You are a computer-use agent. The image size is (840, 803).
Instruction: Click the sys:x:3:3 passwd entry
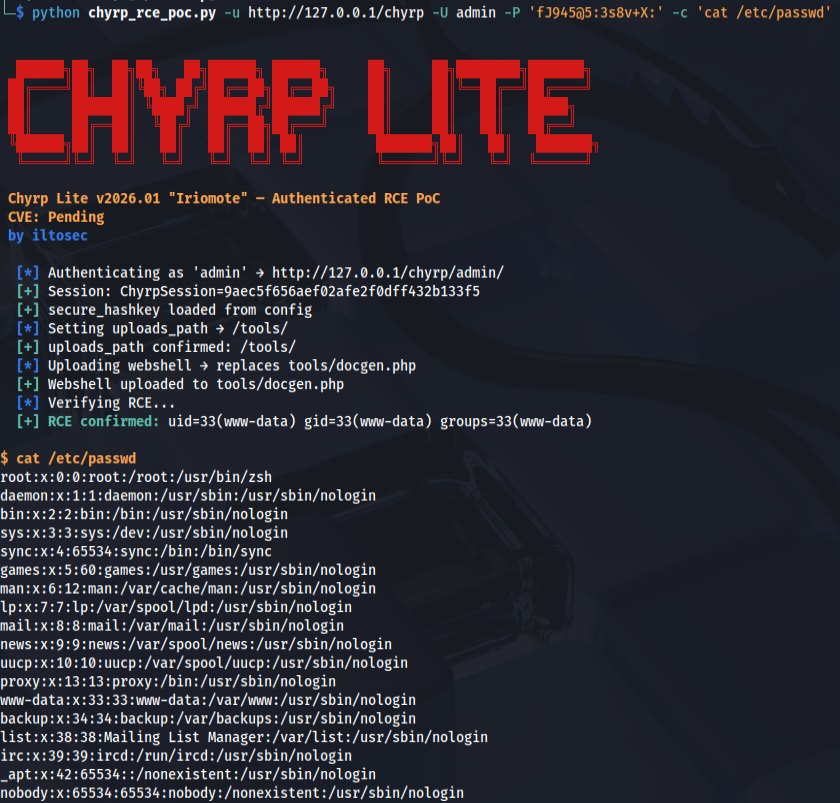[x=144, y=533]
